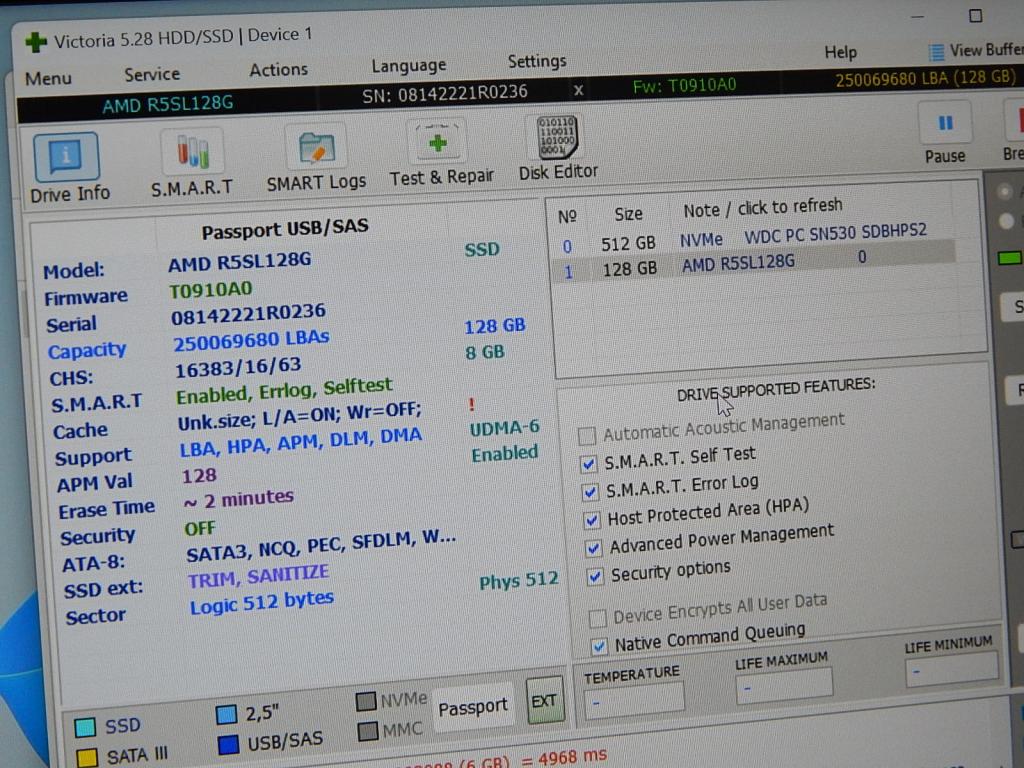Toggle Automatic Acoustic Management checkbox
1024x768 pixels.
586,435
